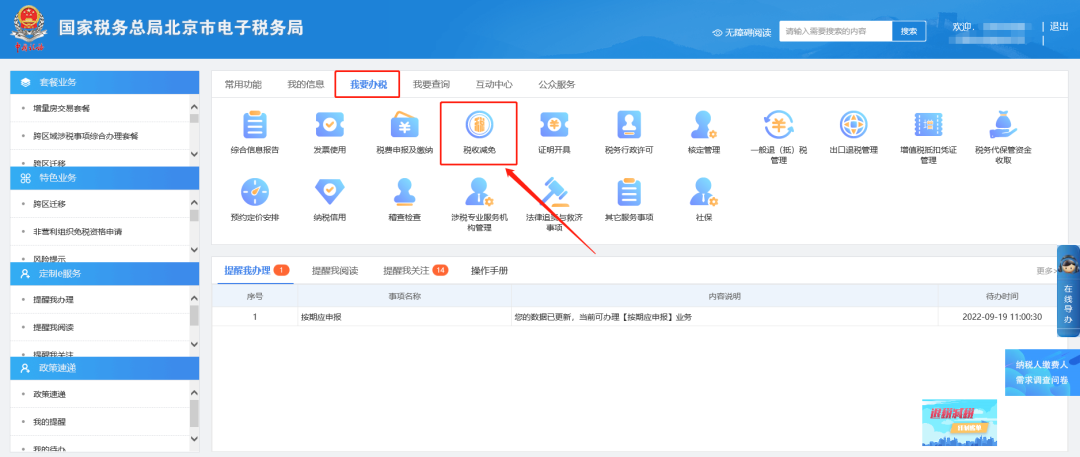
Task: Open 增量房交易套餐 in sidebar
Action: [61, 108]
